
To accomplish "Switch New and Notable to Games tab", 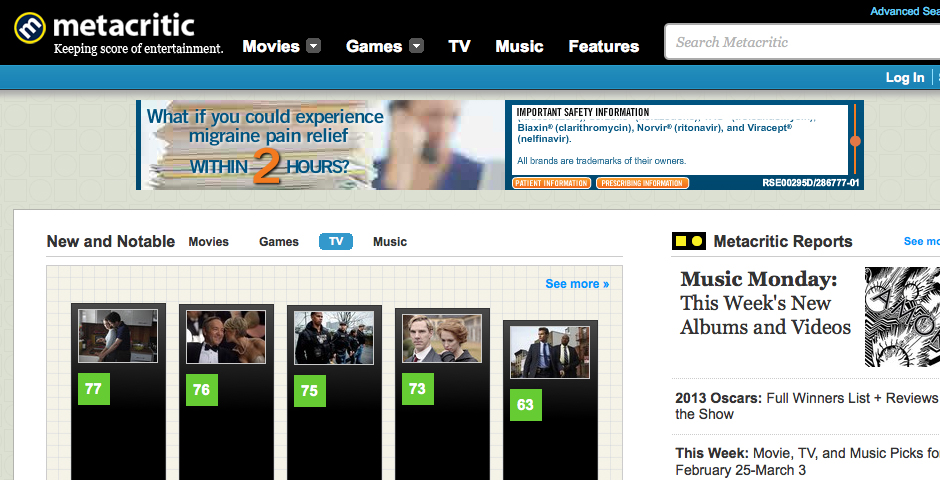I will point(279,241).
